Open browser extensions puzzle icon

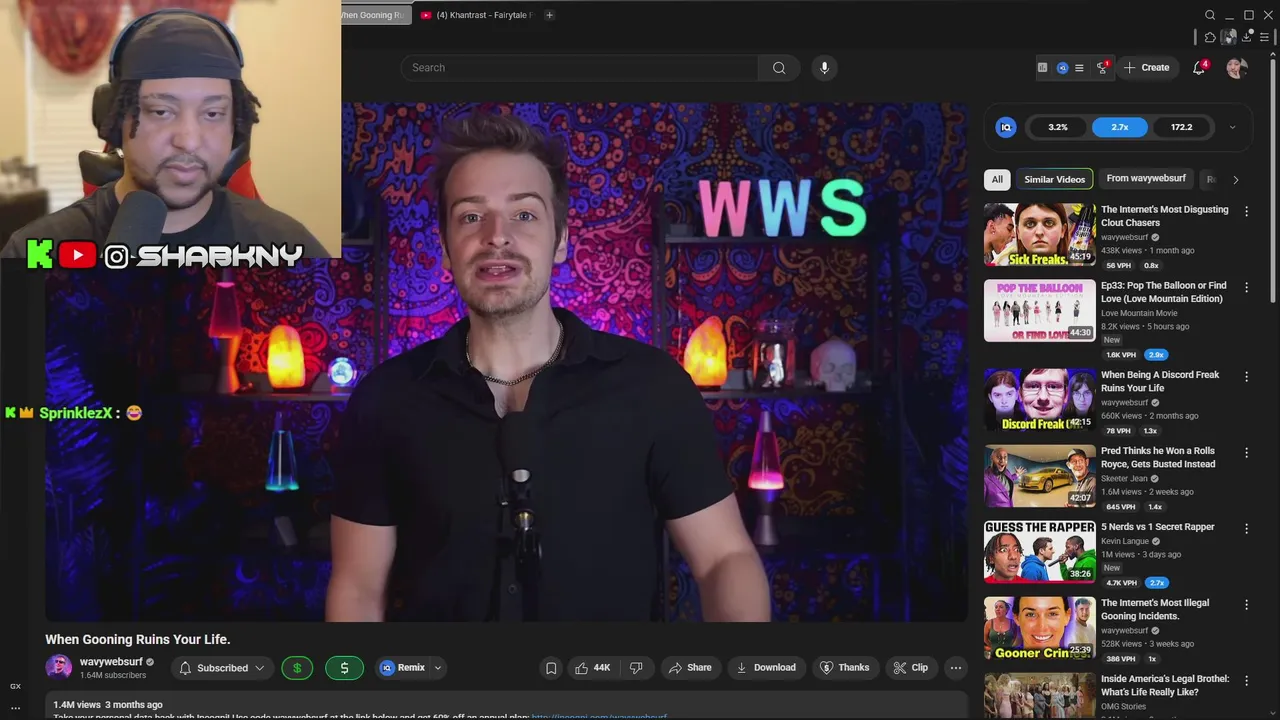click(x=1210, y=37)
